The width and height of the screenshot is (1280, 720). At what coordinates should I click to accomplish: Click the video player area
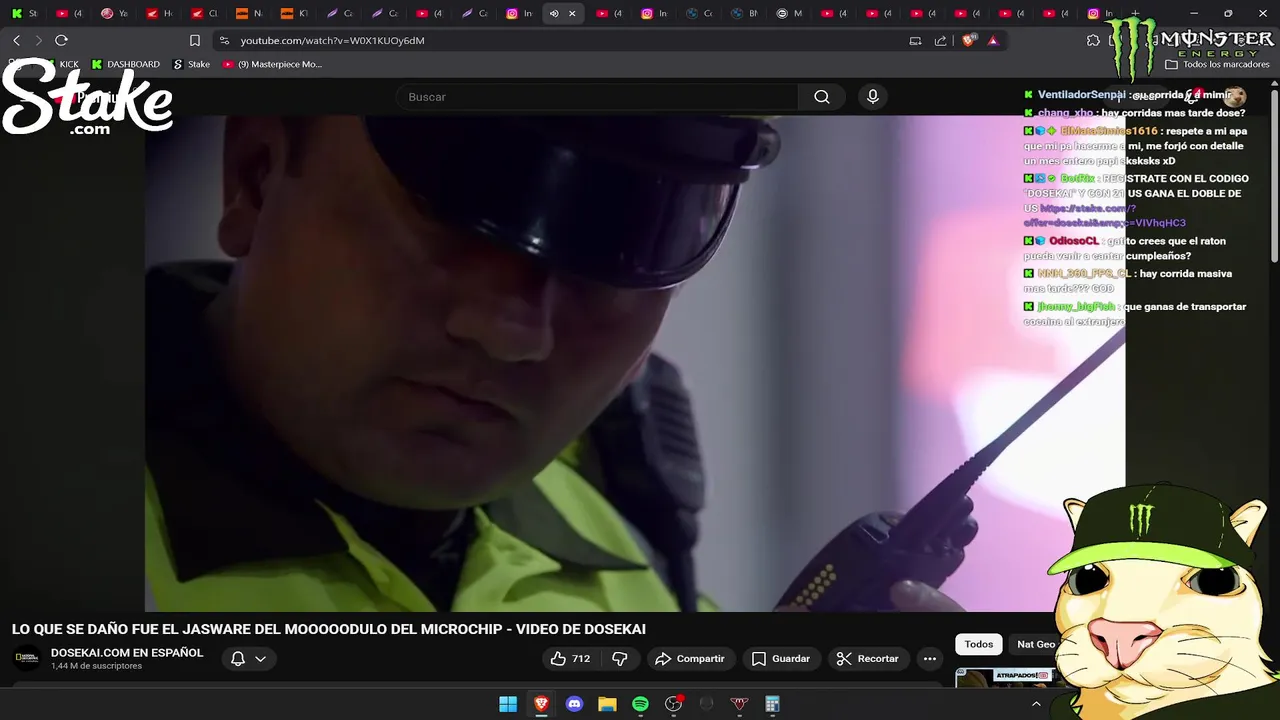coord(635,363)
